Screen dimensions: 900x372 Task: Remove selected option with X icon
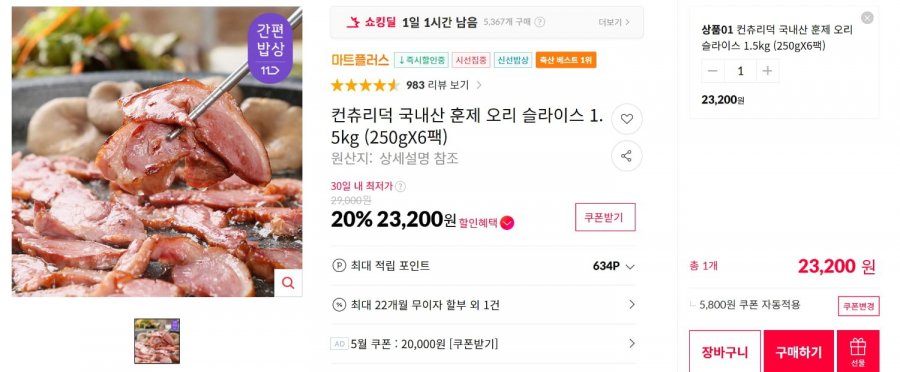pyautogui.click(x=867, y=18)
